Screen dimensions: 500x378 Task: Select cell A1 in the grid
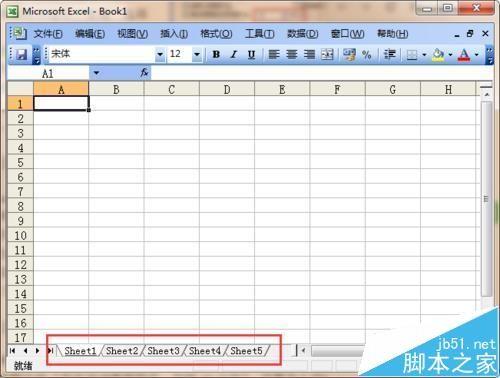tap(61, 103)
